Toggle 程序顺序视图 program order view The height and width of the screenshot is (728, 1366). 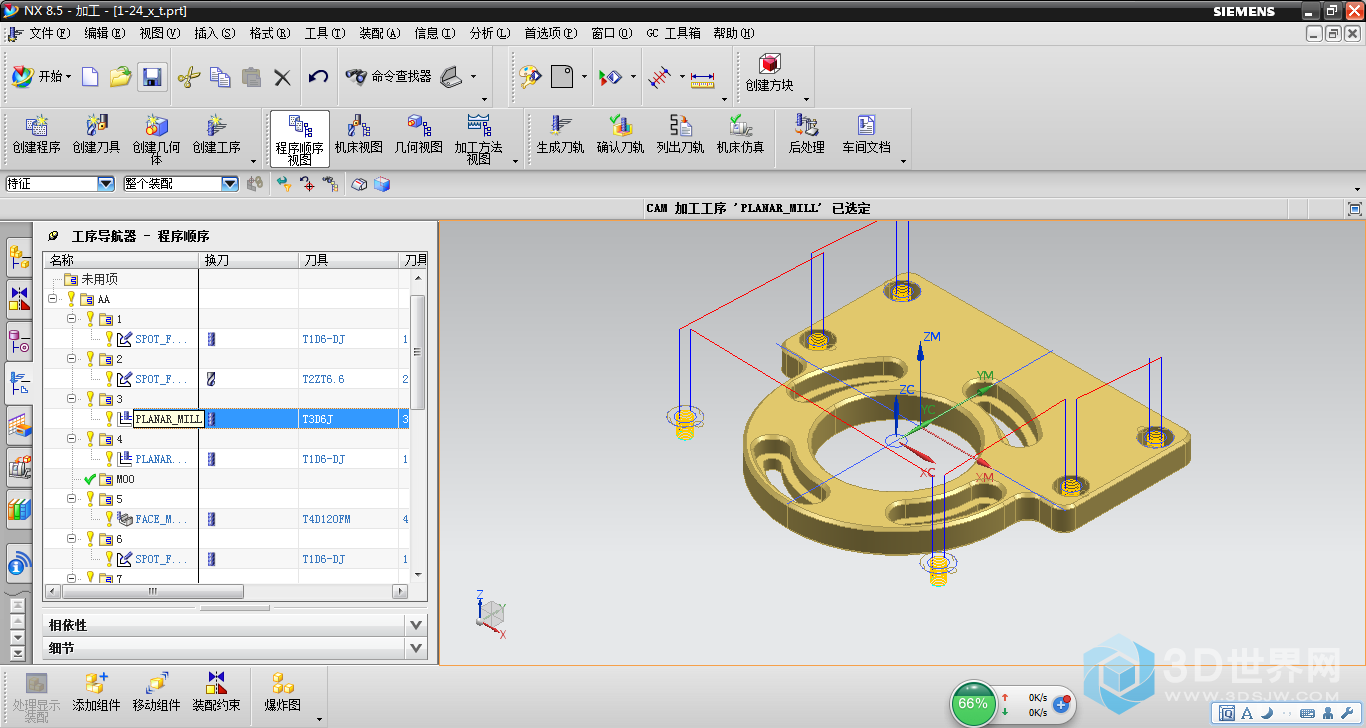300,139
